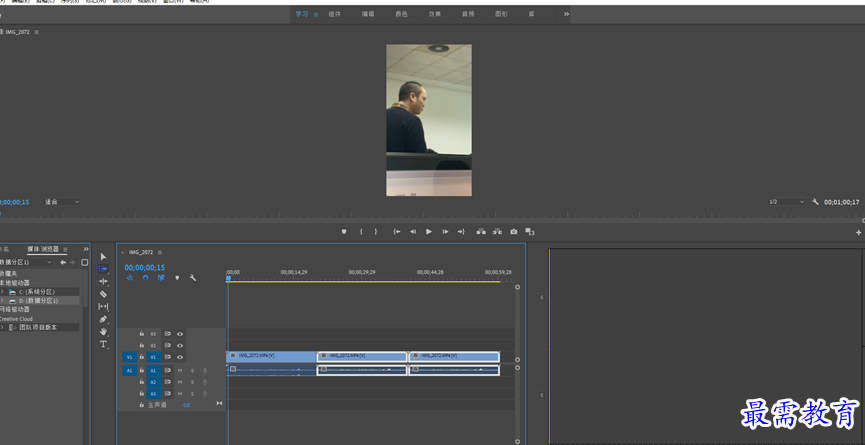Hide the V3 track output eye

[180, 334]
